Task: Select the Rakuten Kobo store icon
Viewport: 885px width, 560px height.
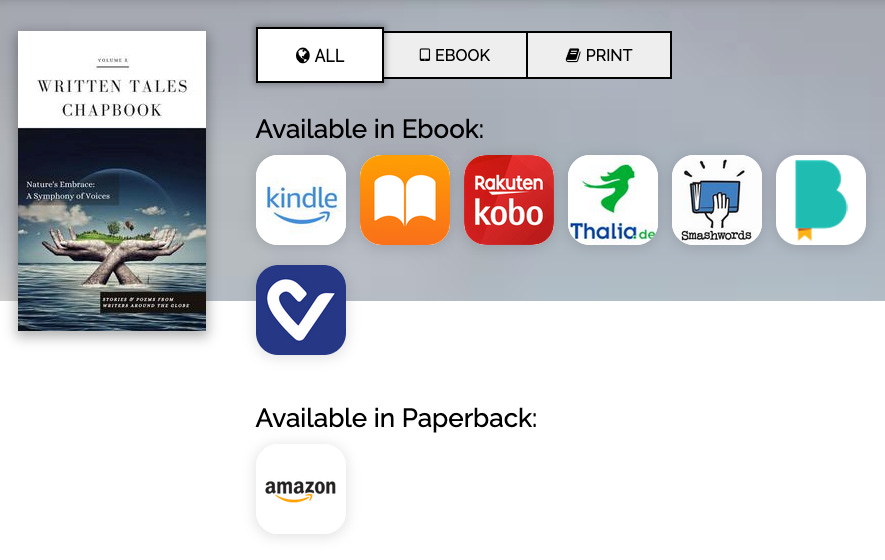Action: tap(509, 200)
